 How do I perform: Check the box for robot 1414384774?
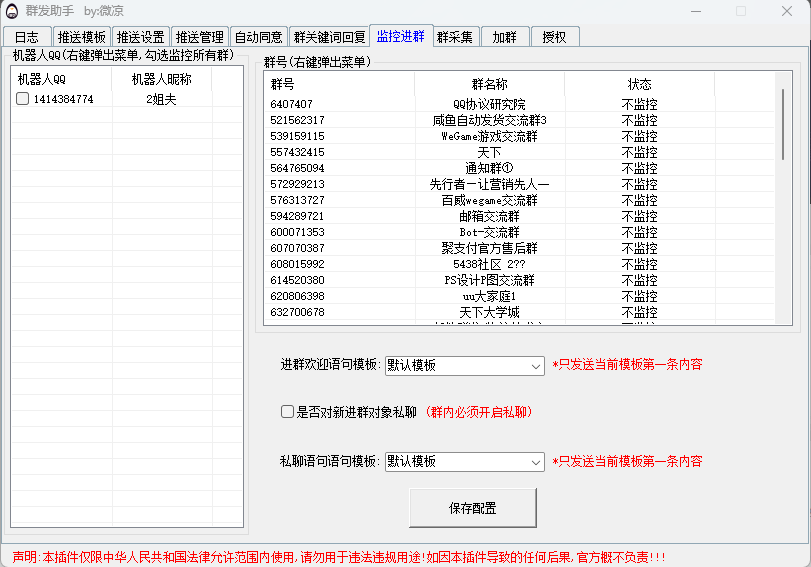point(23,99)
